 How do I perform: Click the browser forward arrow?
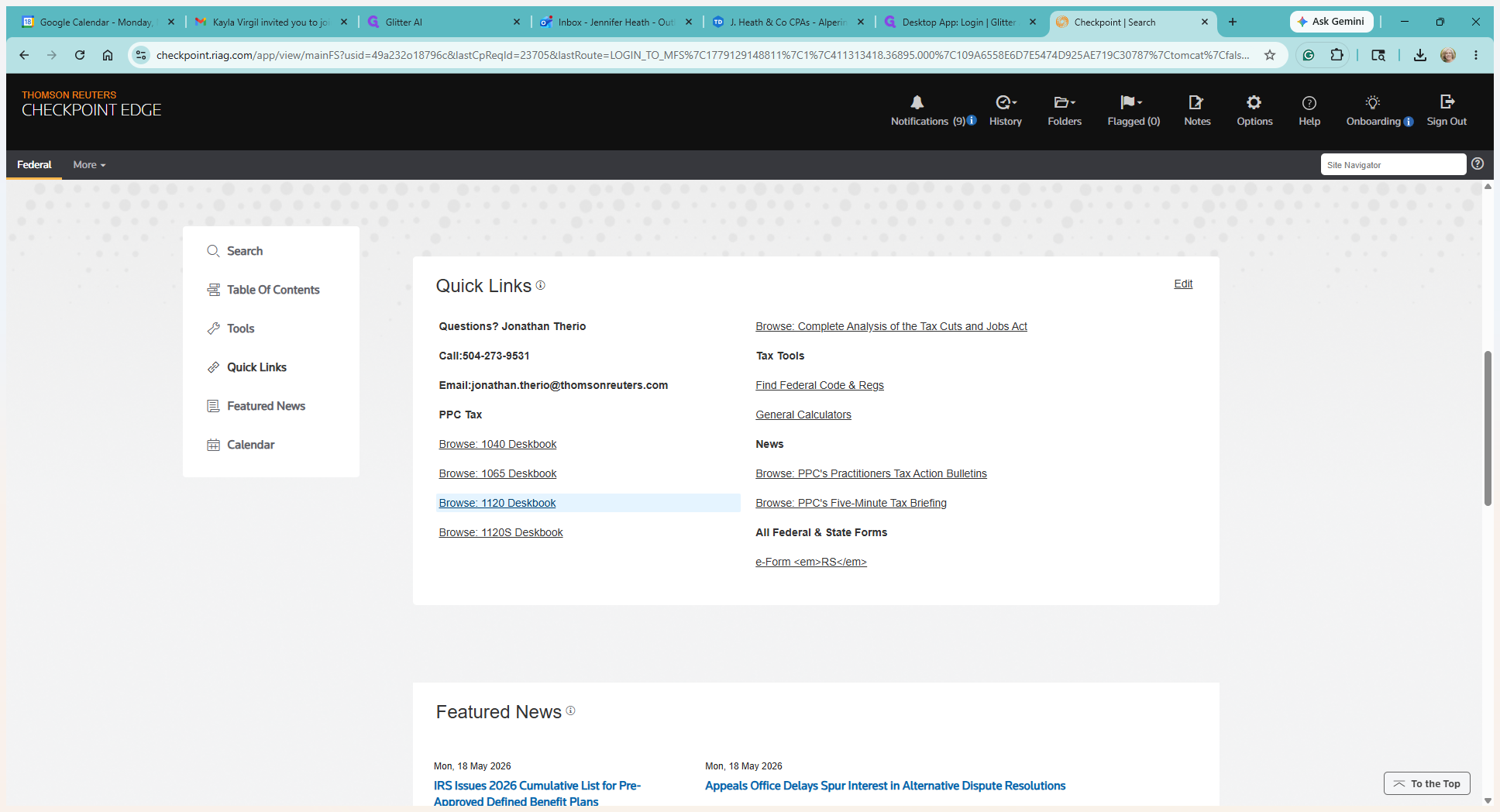pos(52,55)
